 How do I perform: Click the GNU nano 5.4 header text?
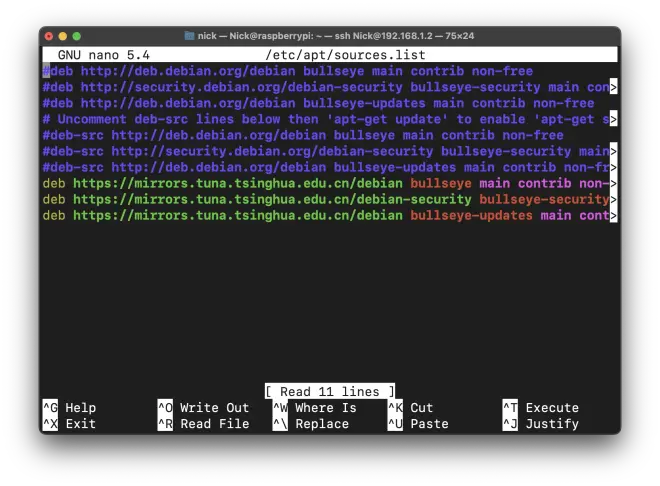pos(104,55)
